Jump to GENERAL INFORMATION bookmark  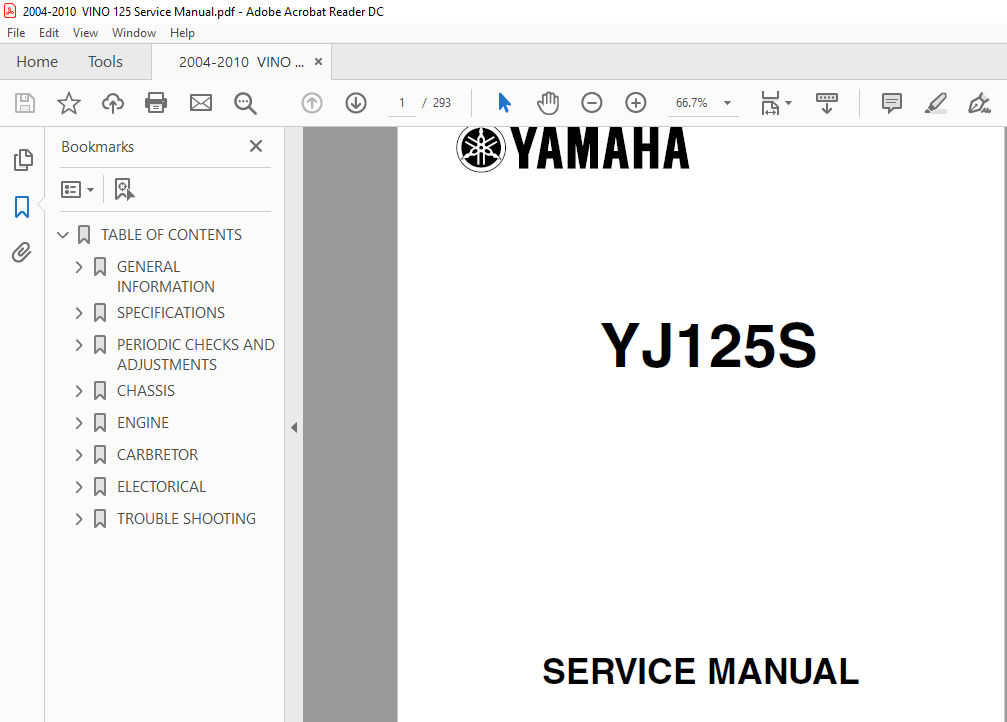pyautogui.click(x=166, y=277)
